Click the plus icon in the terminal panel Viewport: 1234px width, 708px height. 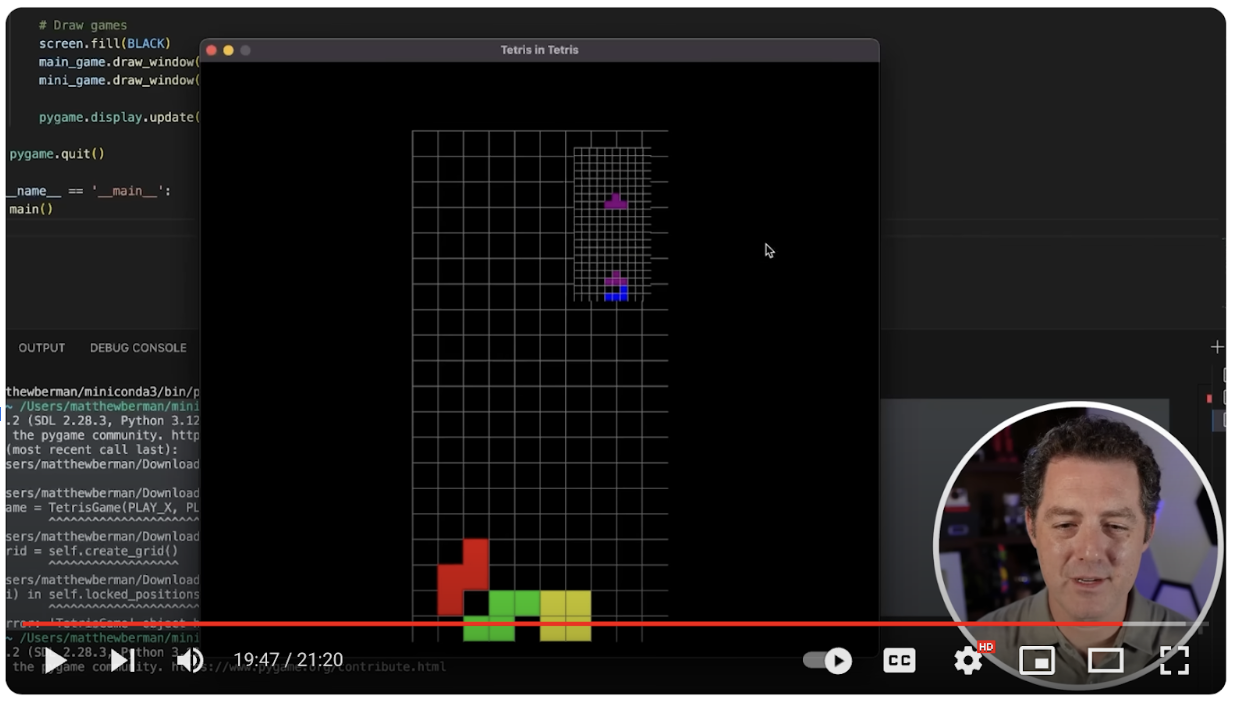point(1217,347)
